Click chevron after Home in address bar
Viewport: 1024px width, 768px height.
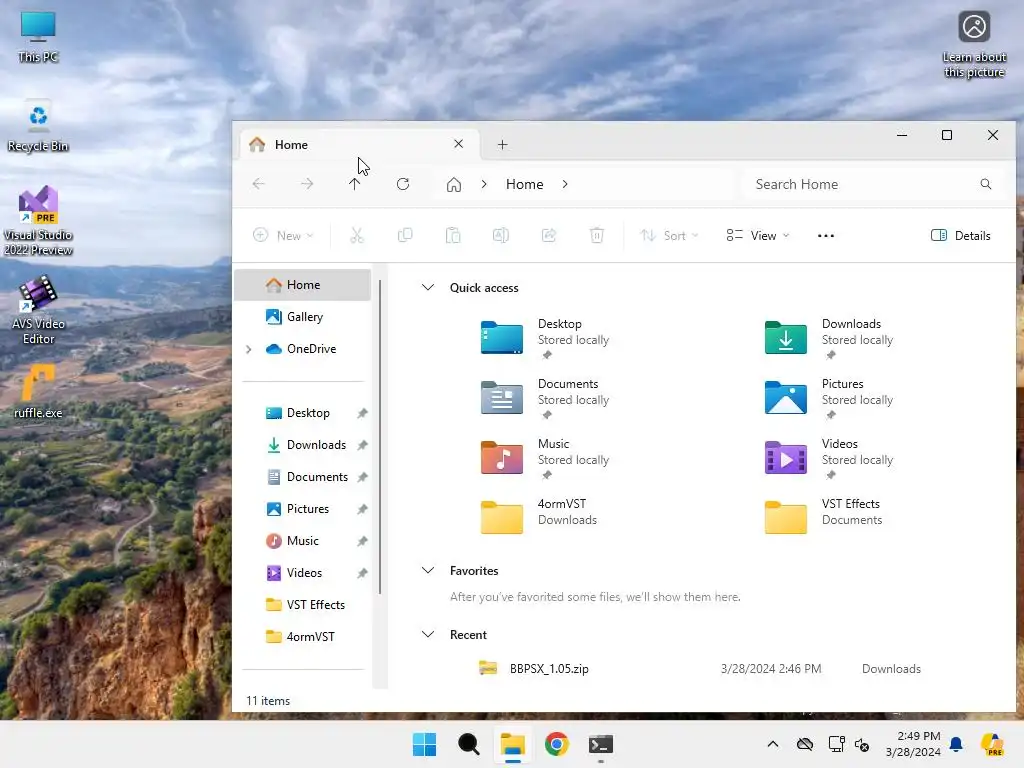[x=565, y=184]
